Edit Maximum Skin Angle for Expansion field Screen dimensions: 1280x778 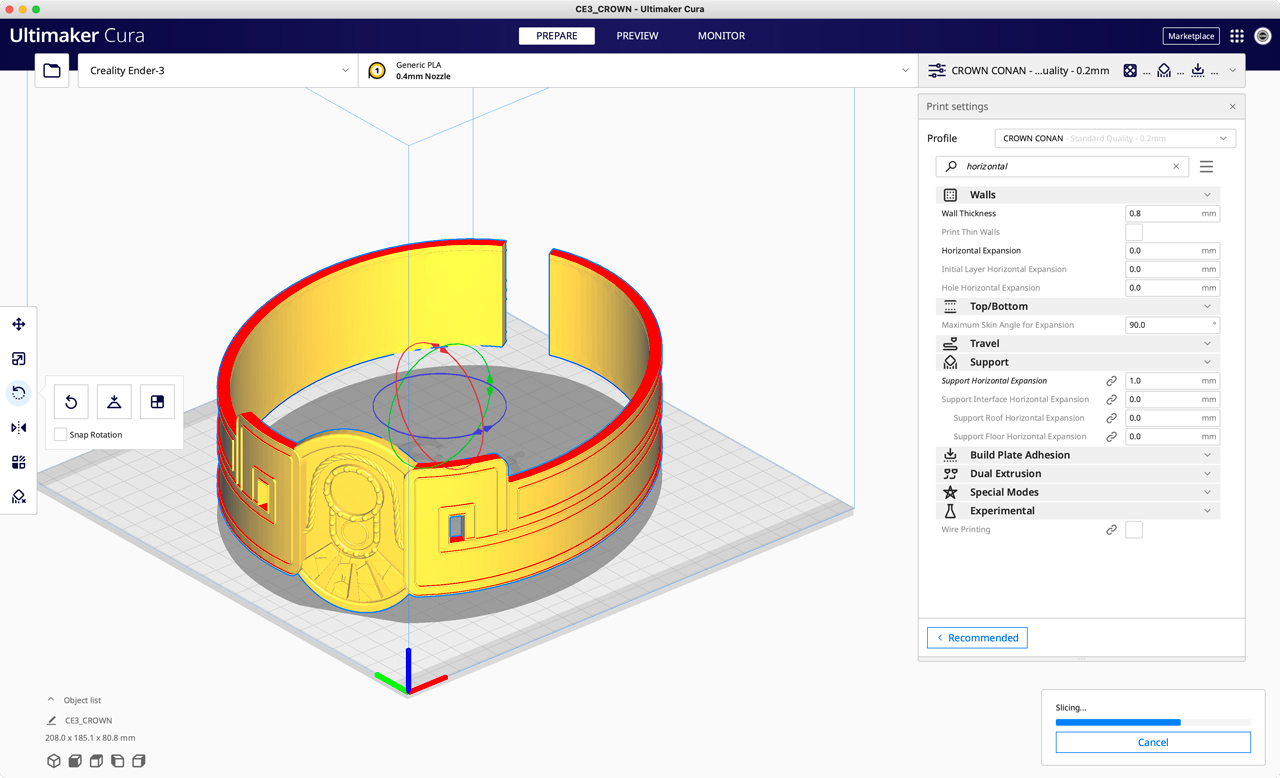pos(1172,325)
